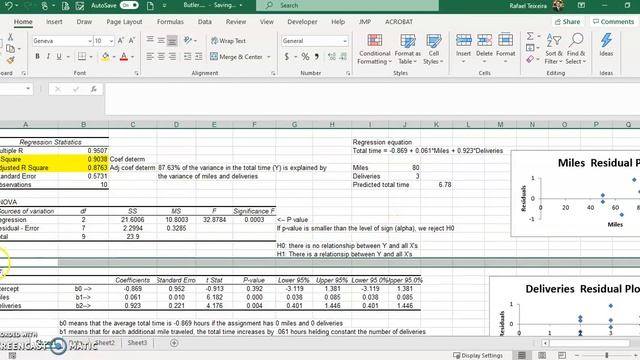640x360 pixels.
Task: Apply Percent Style
Action: [305, 57]
